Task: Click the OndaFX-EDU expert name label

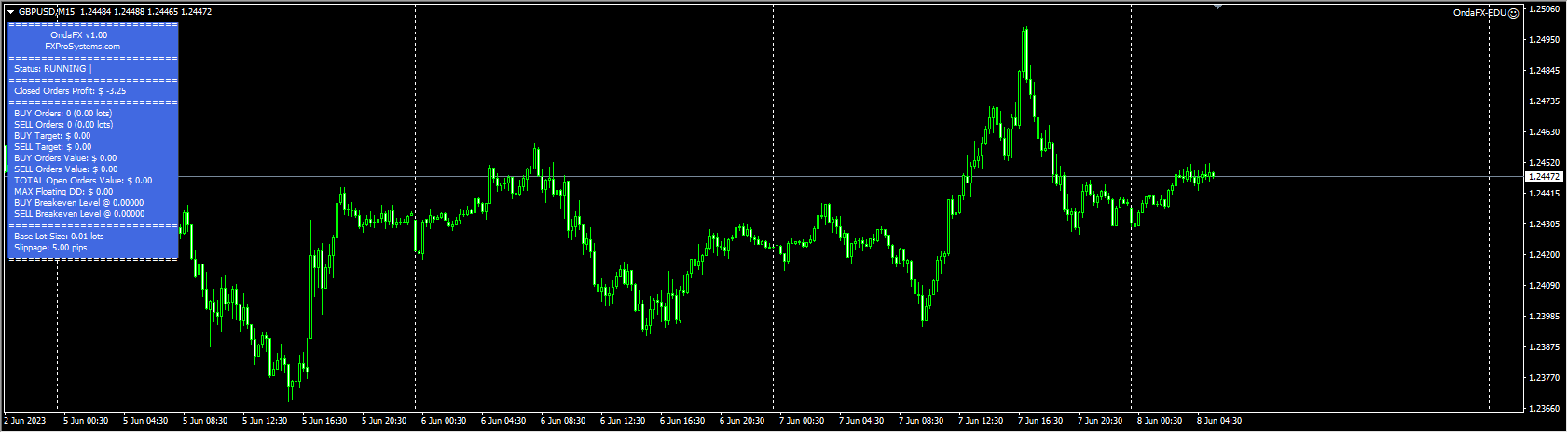Action: click(x=1479, y=13)
